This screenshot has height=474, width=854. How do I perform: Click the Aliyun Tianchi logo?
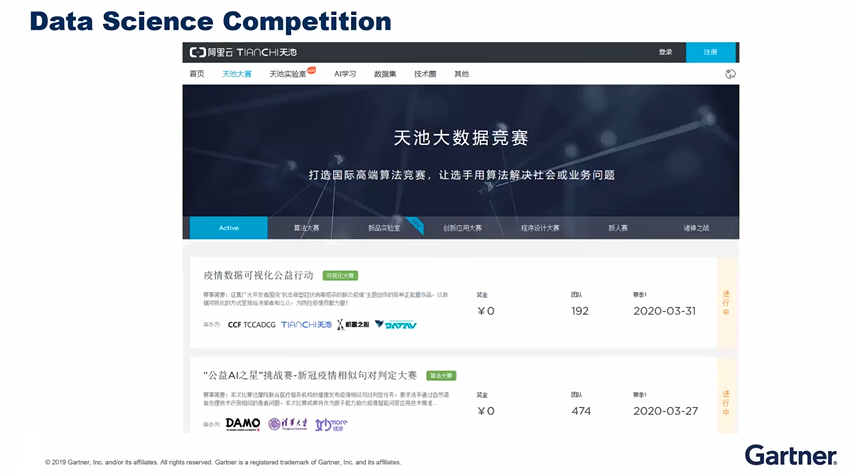click(242, 52)
